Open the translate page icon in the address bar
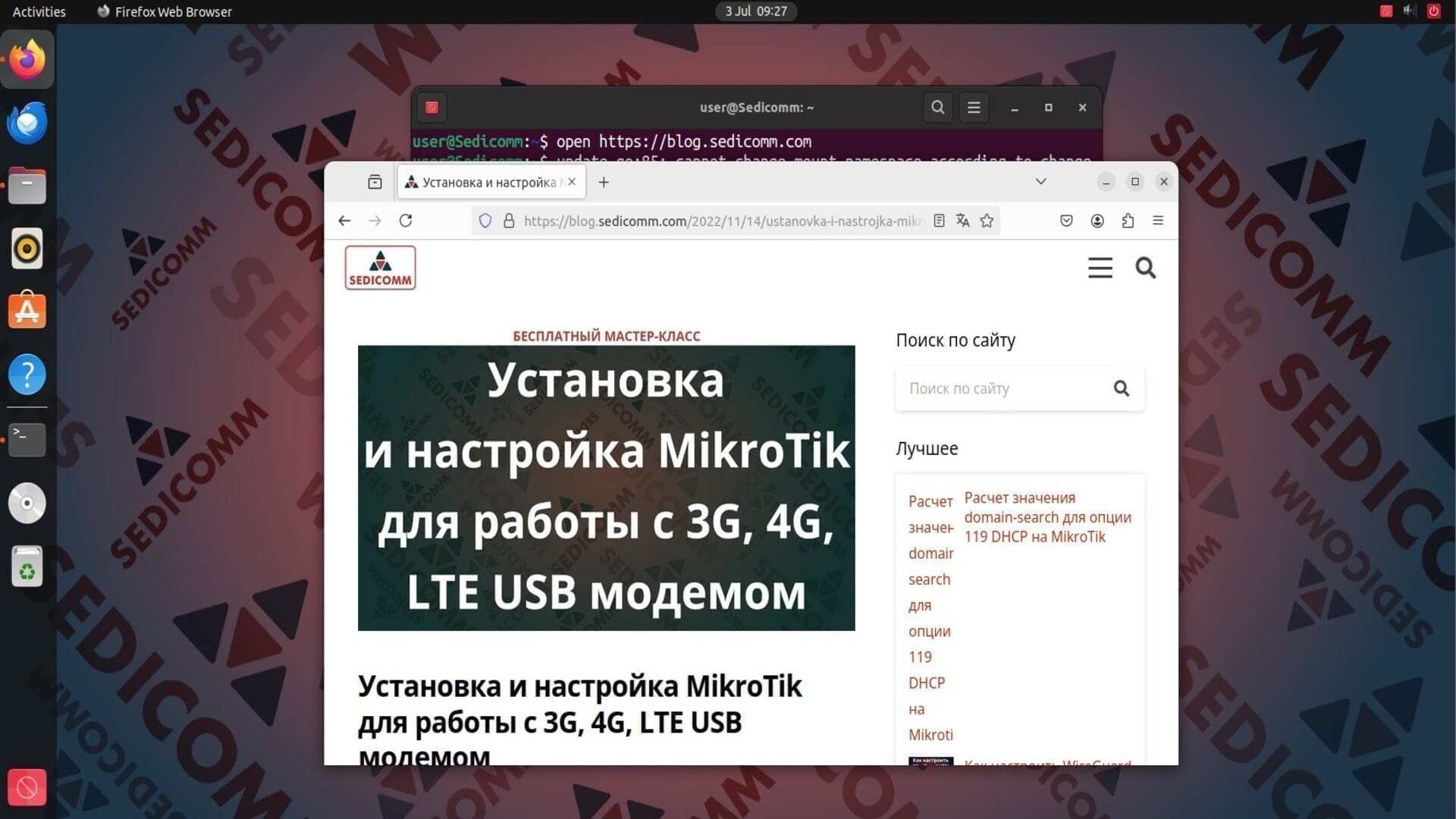 [x=962, y=221]
